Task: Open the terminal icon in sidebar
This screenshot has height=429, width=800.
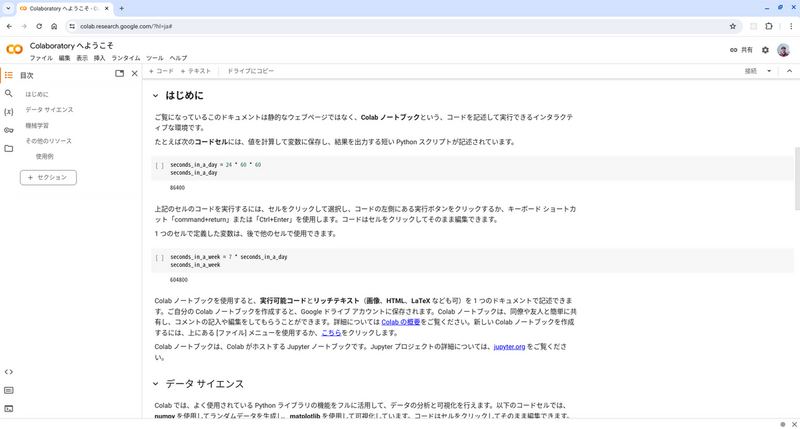Action: [x=9, y=409]
